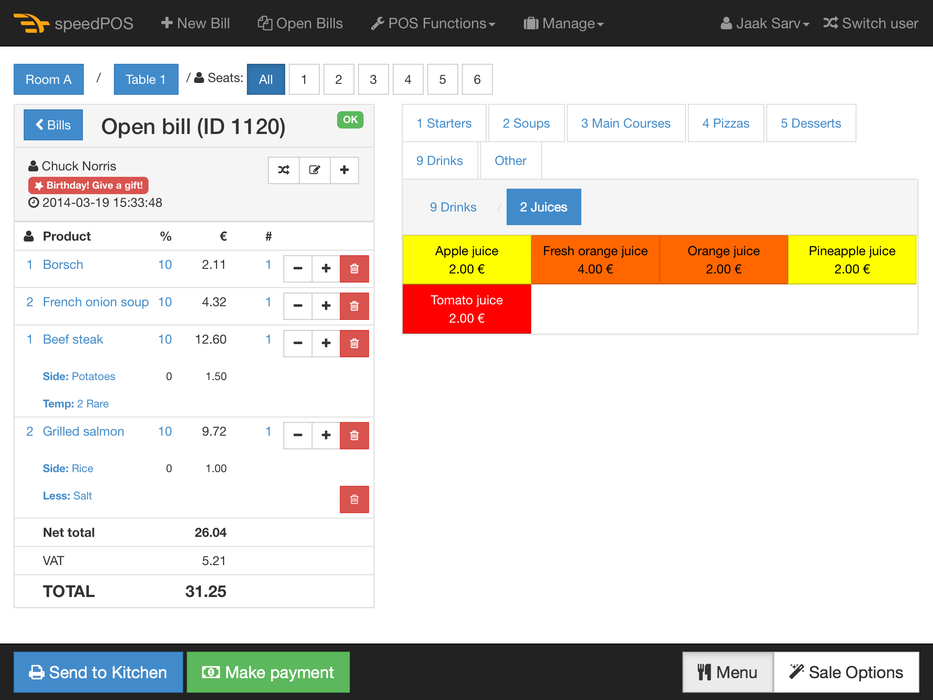
Task: Open the POS Functions dropdown
Action: (x=433, y=23)
